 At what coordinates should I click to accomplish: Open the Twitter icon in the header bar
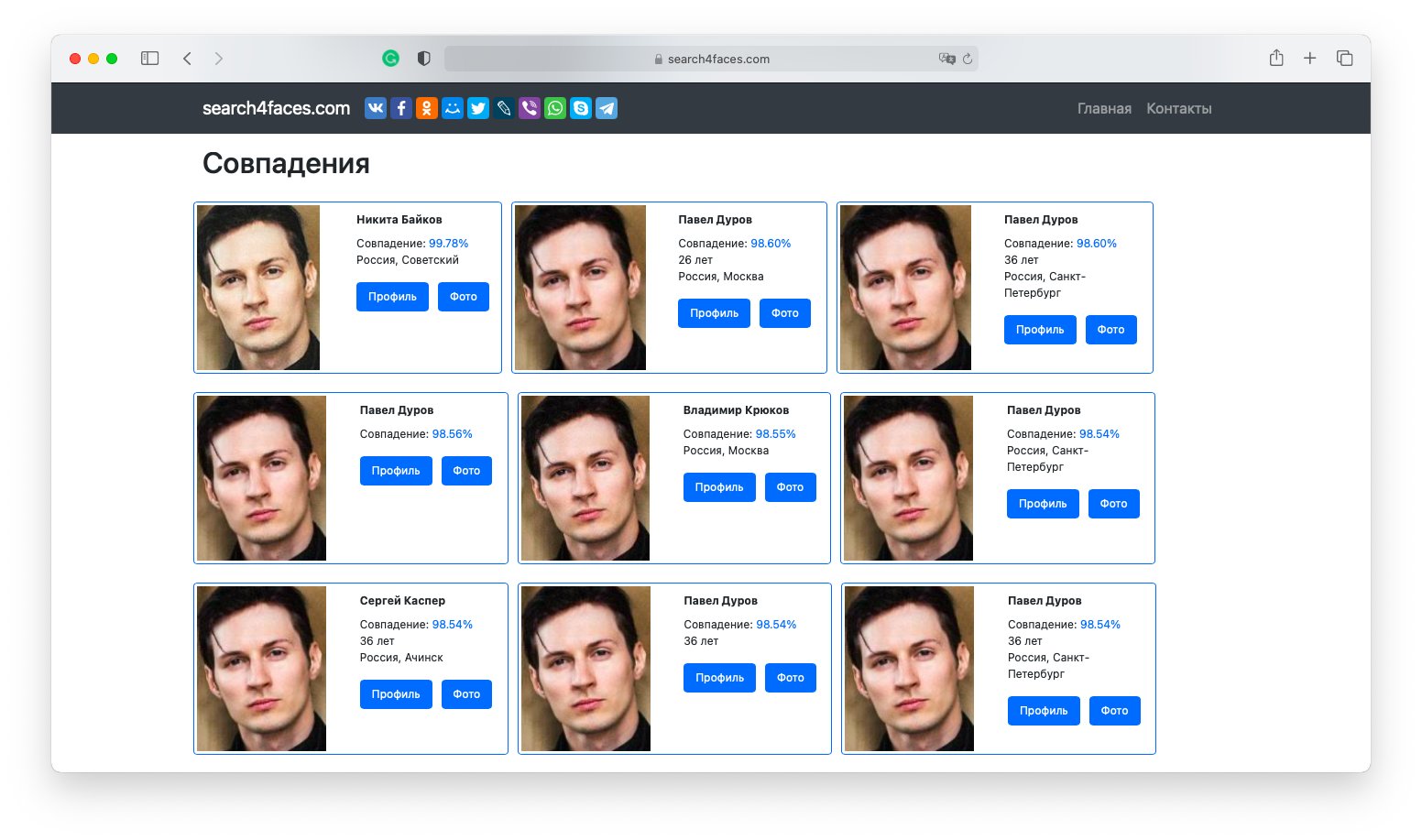(477, 108)
